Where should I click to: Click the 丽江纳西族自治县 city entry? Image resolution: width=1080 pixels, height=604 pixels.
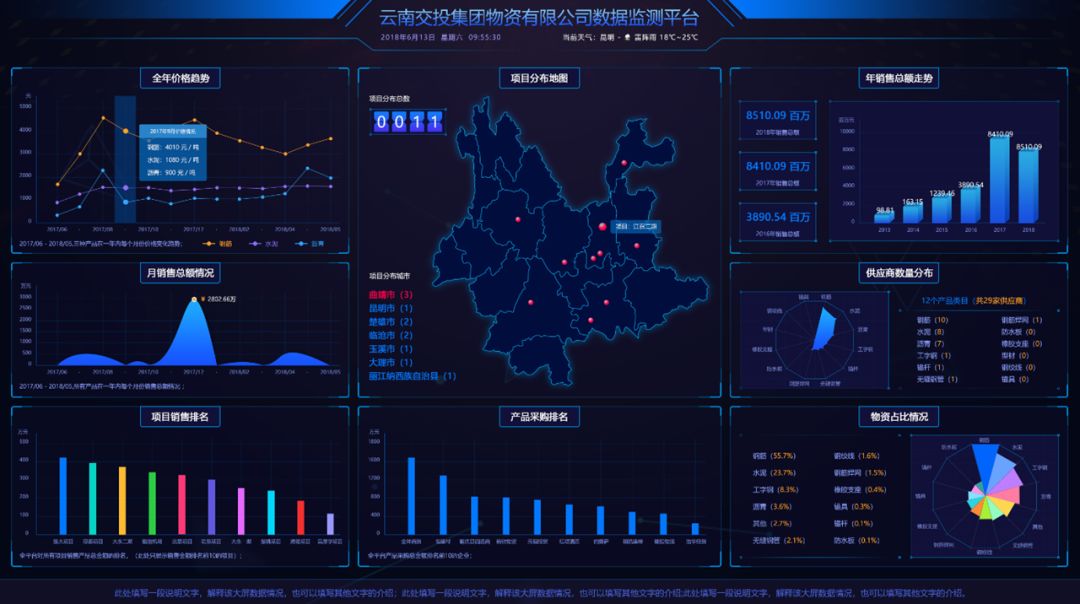pos(412,377)
